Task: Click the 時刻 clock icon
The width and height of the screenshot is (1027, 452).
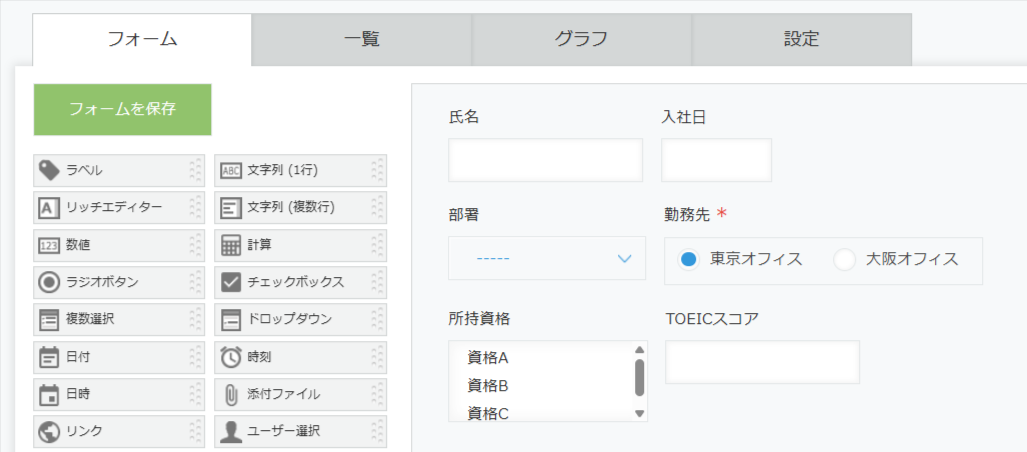Action: [x=231, y=358]
